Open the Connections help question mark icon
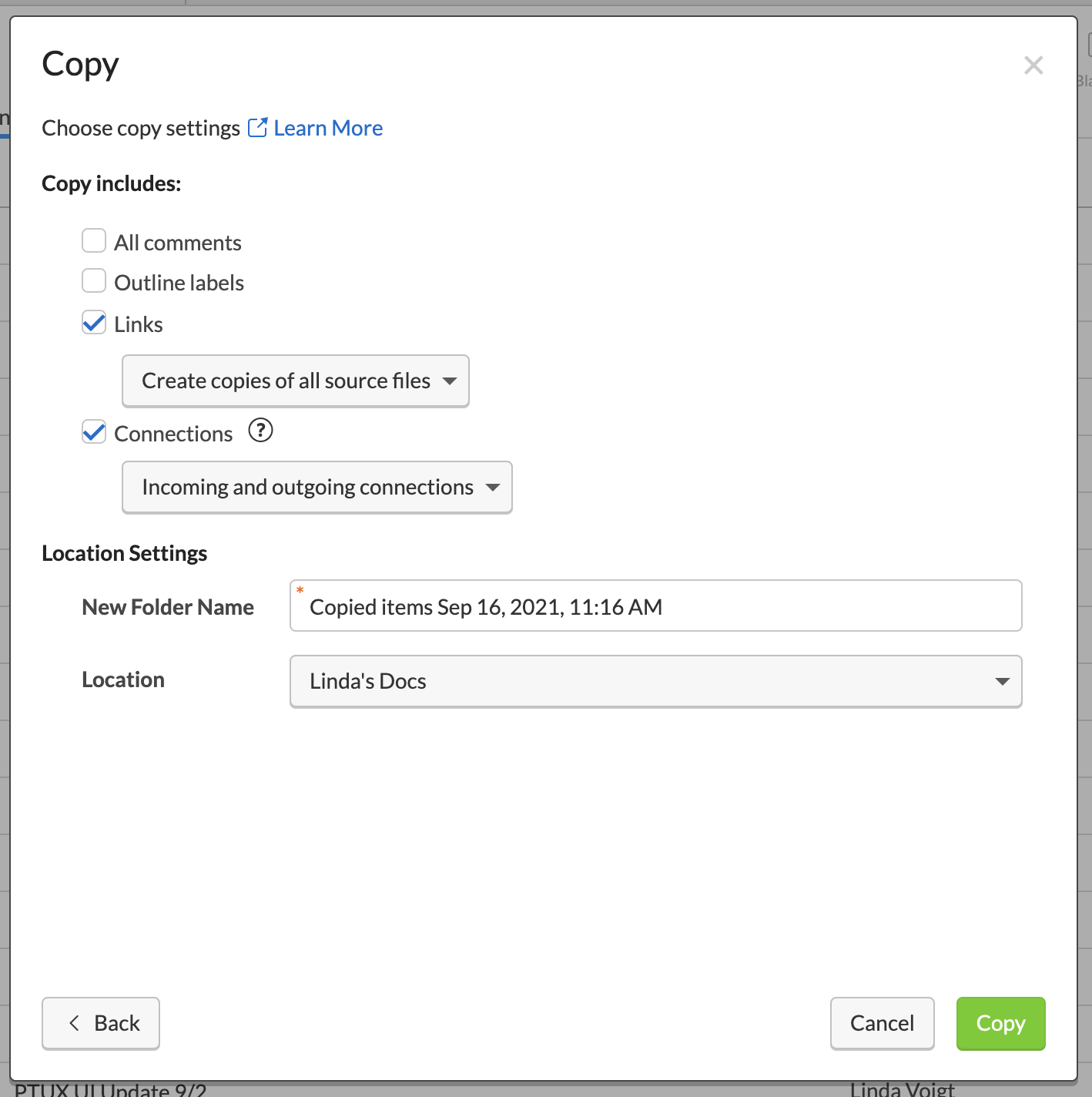The height and width of the screenshot is (1097, 1092). click(260, 431)
